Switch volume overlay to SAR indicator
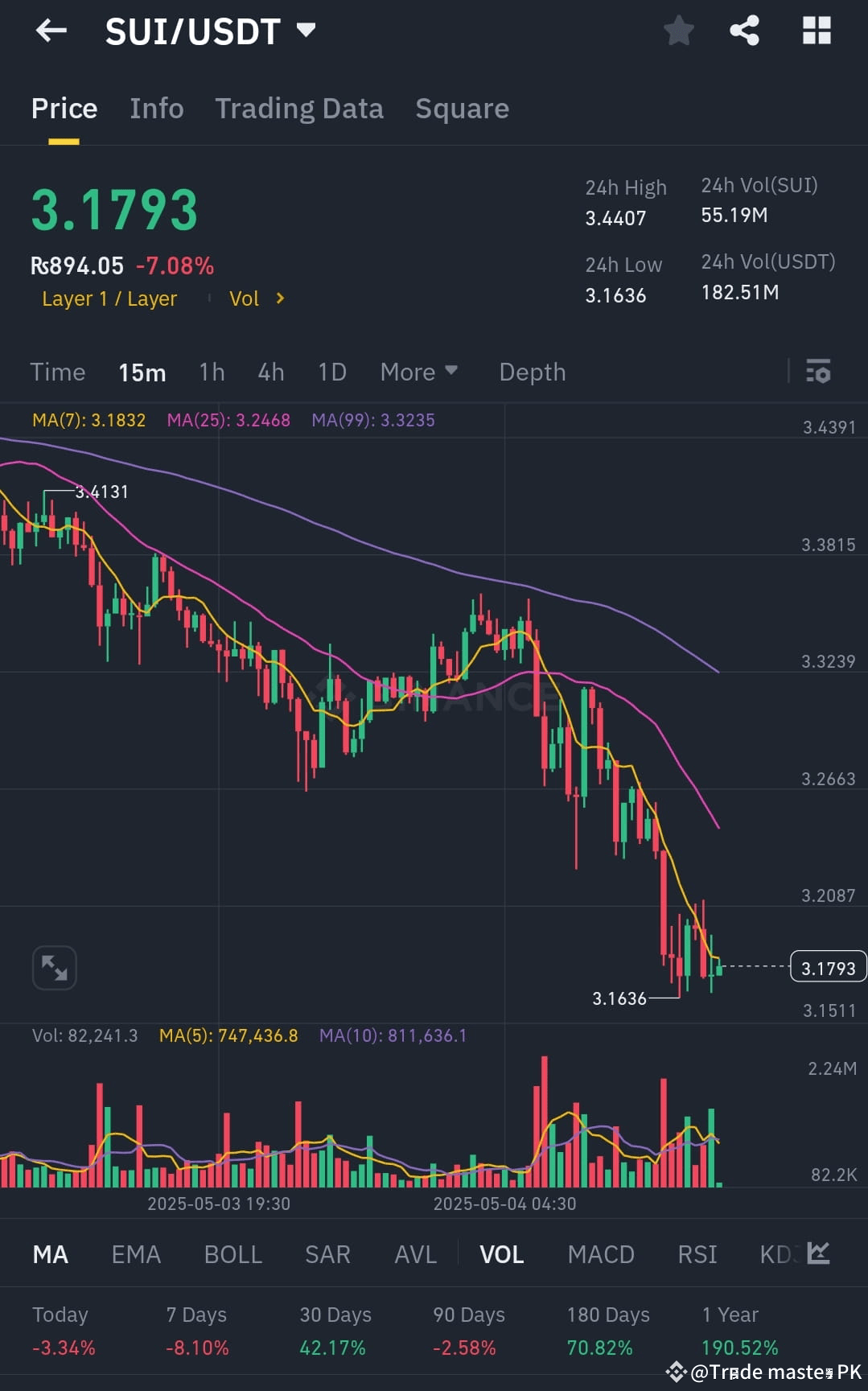The width and height of the screenshot is (868, 1391). tap(327, 1254)
